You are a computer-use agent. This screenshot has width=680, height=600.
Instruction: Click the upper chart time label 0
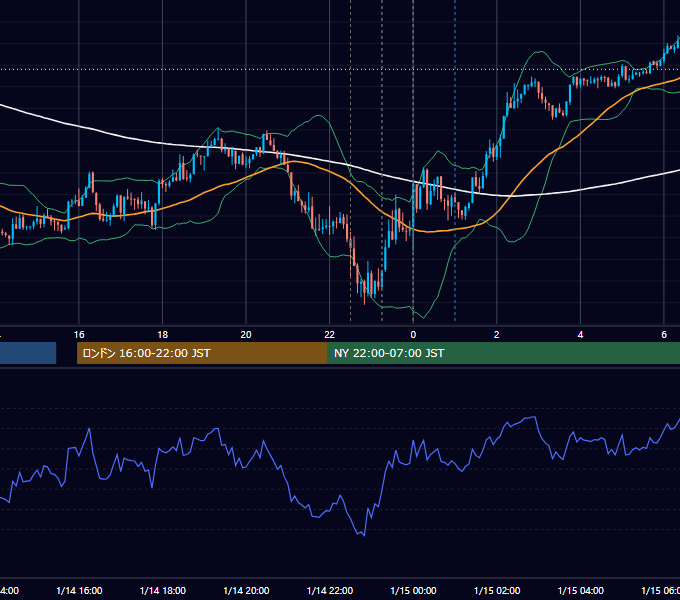(413, 335)
